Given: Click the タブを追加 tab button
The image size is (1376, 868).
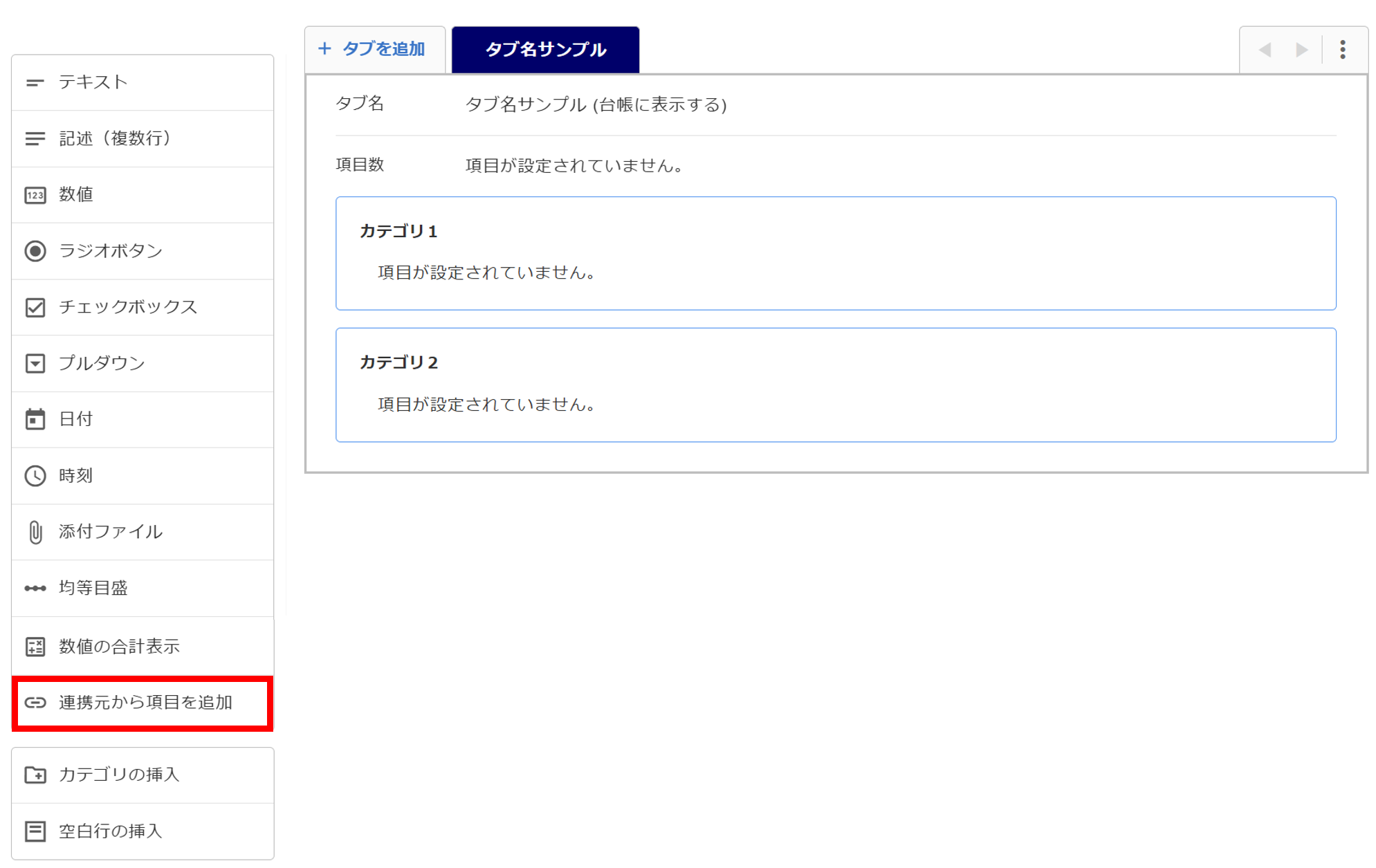Looking at the screenshot, I should (374, 49).
